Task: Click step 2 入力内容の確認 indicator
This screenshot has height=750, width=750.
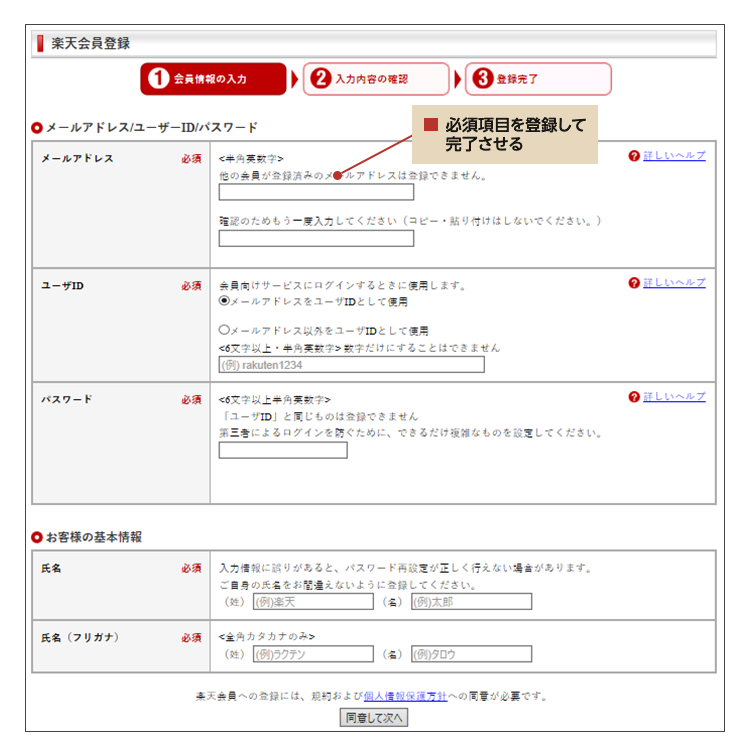Action: tap(376, 79)
